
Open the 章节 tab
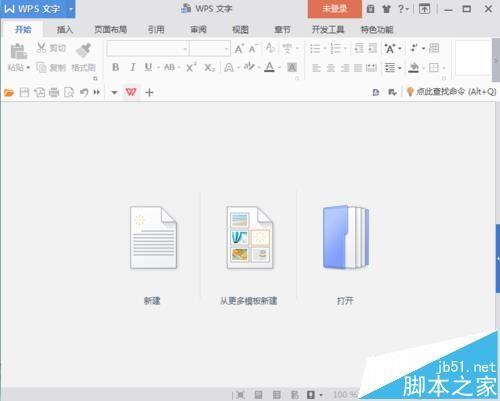282,30
